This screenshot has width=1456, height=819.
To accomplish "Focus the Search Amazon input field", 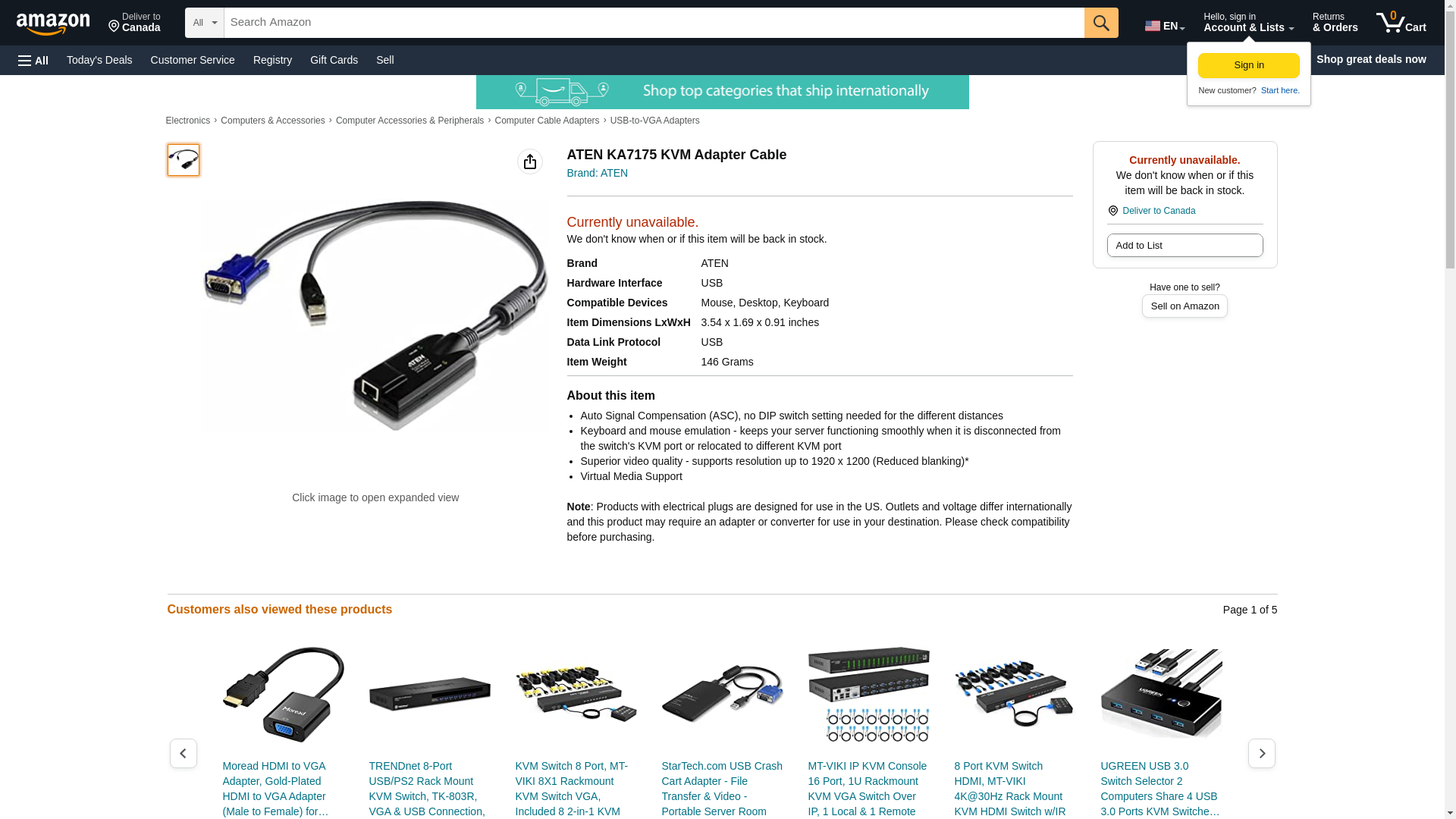I will [654, 23].
